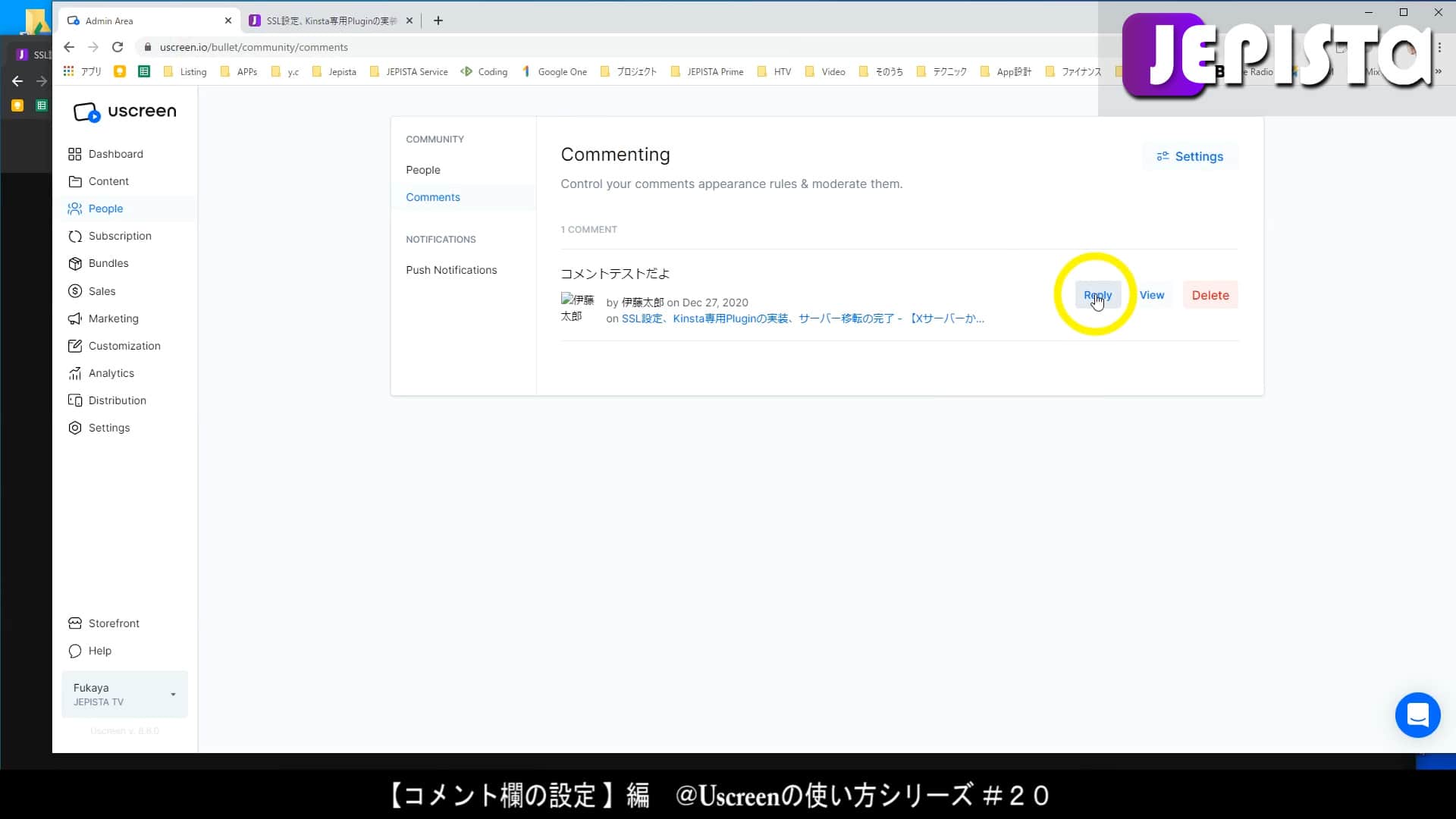Open the APPs bookmark folder
This screenshot has width=1456, height=819.
[239, 71]
